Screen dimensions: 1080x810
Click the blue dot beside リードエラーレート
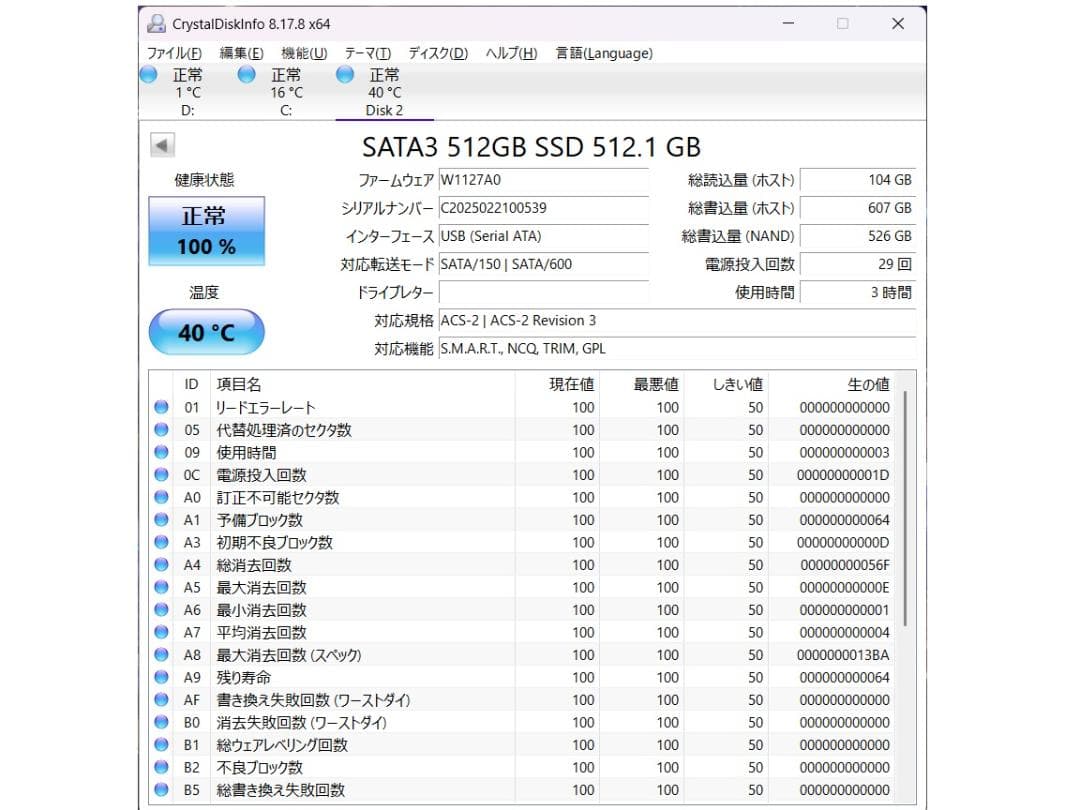[x=160, y=408]
